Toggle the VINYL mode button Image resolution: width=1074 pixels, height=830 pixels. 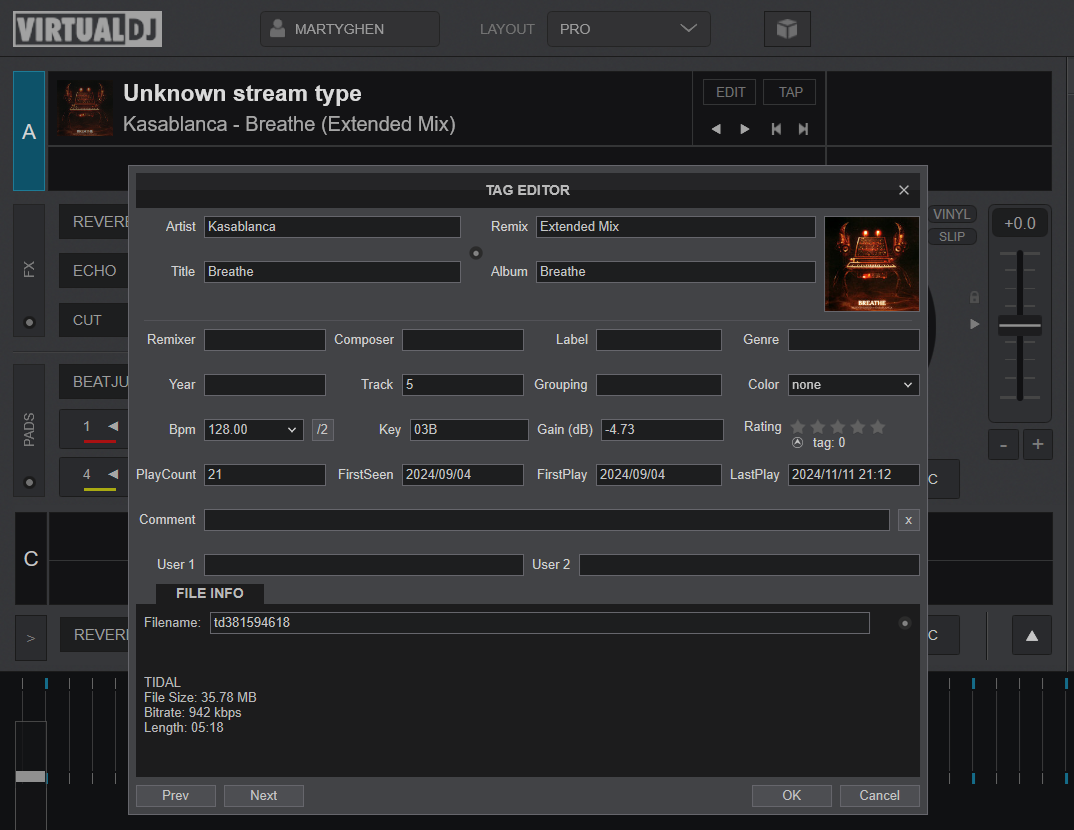pos(952,214)
